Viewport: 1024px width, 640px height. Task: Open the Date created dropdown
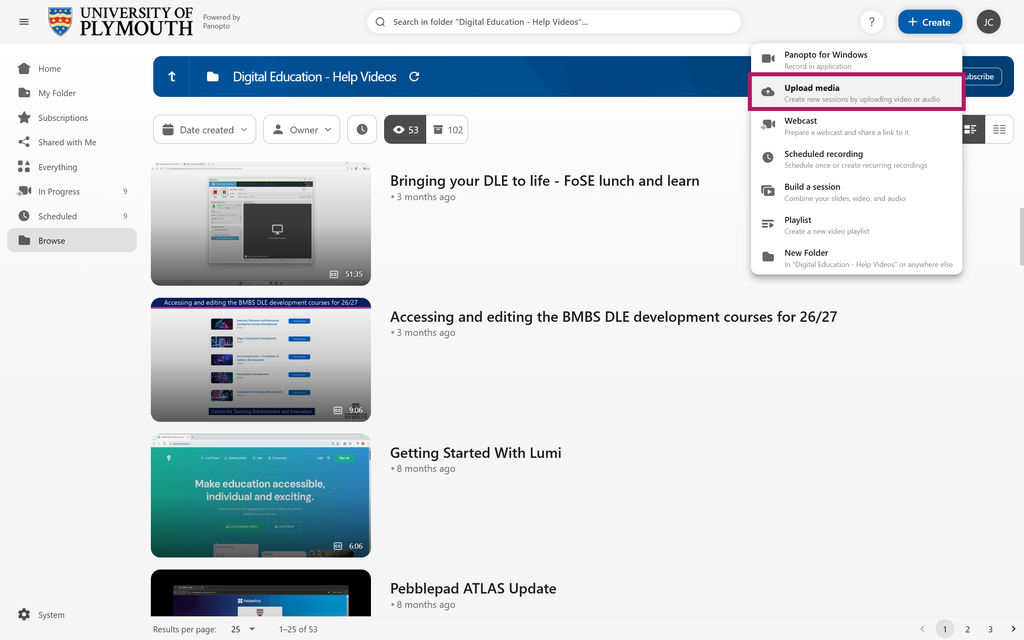tap(204, 129)
